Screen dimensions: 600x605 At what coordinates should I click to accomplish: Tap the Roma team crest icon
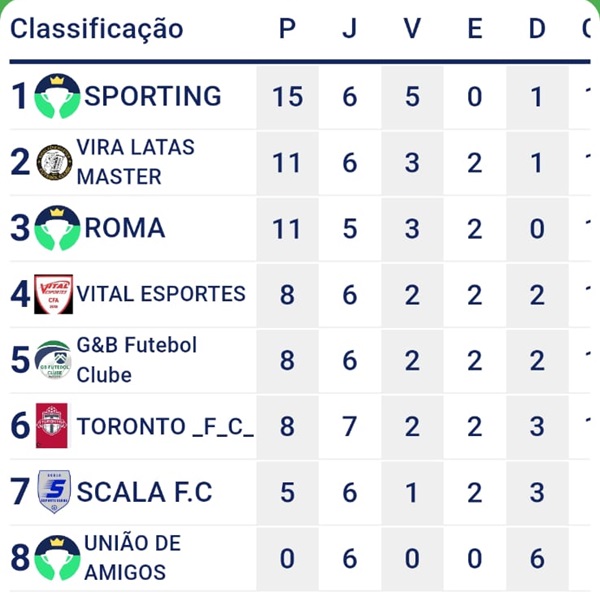pos(57,228)
